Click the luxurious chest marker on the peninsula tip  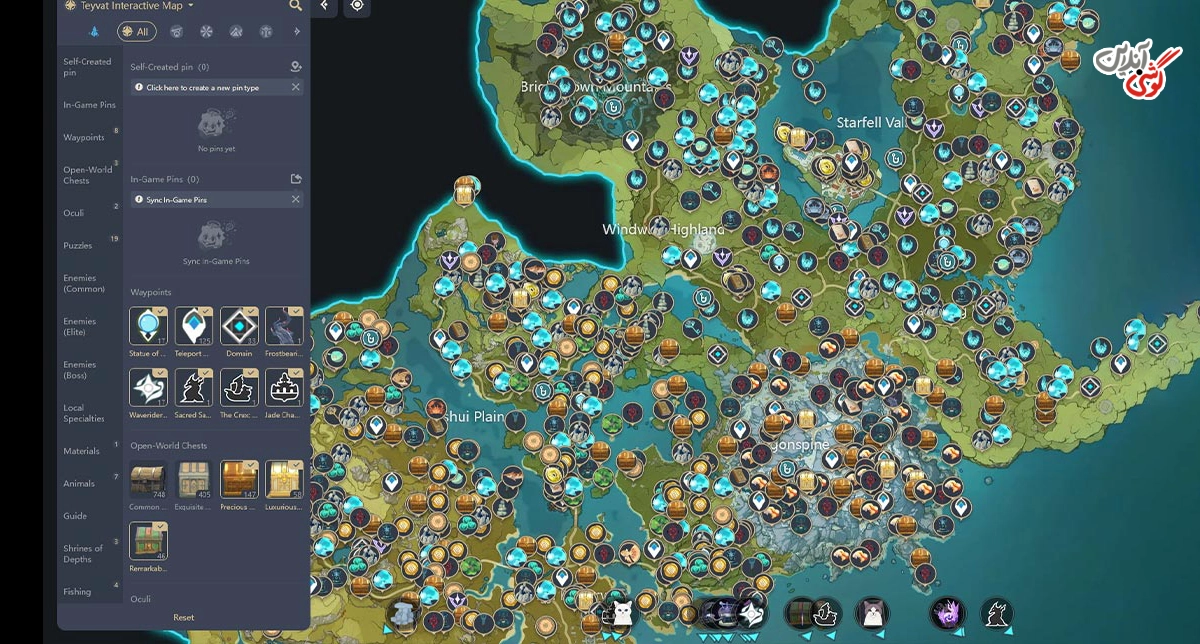(464, 189)
